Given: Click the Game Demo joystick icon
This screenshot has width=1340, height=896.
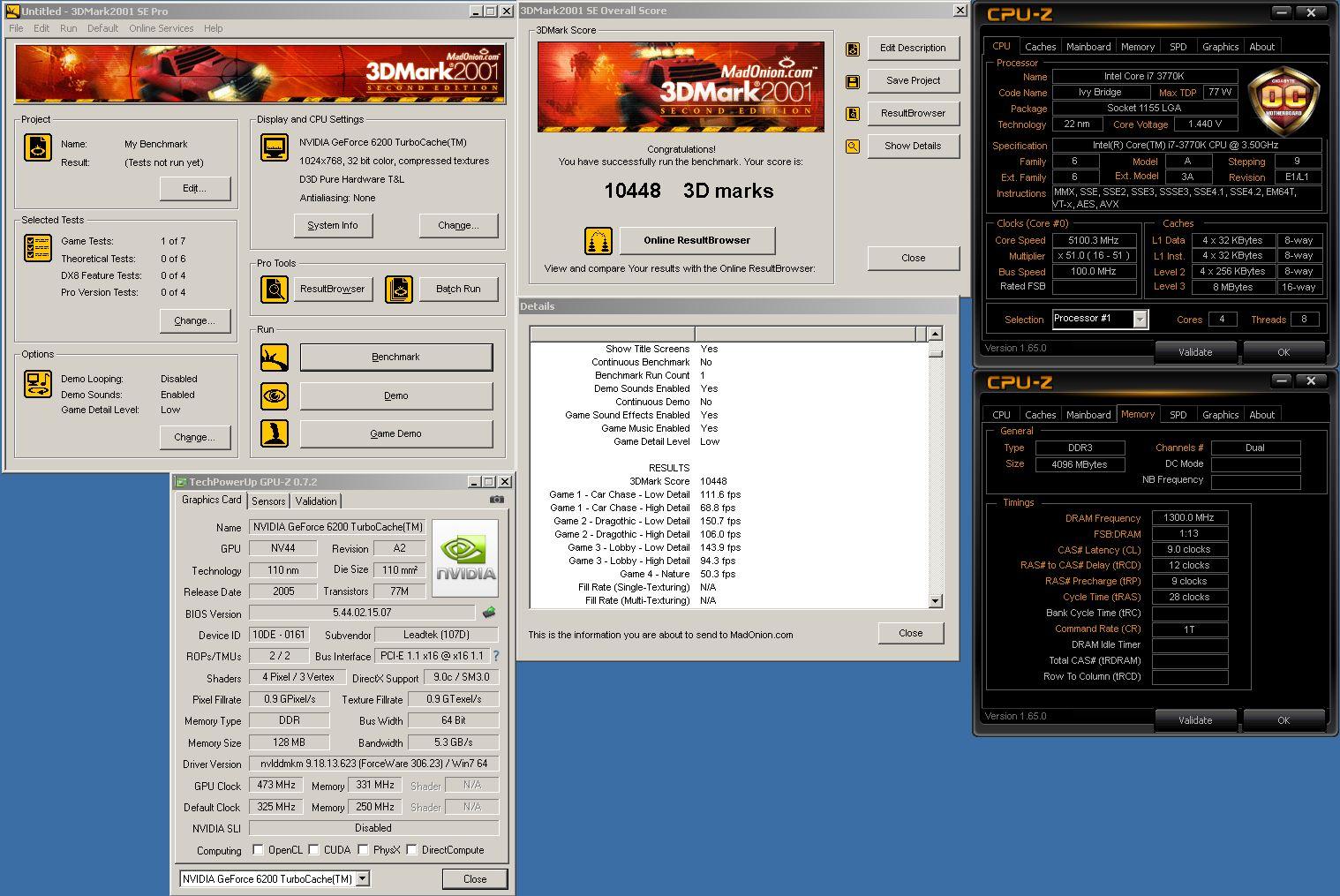Looking at the screenshot, I should pyautogui.click(x=275, y=433).
